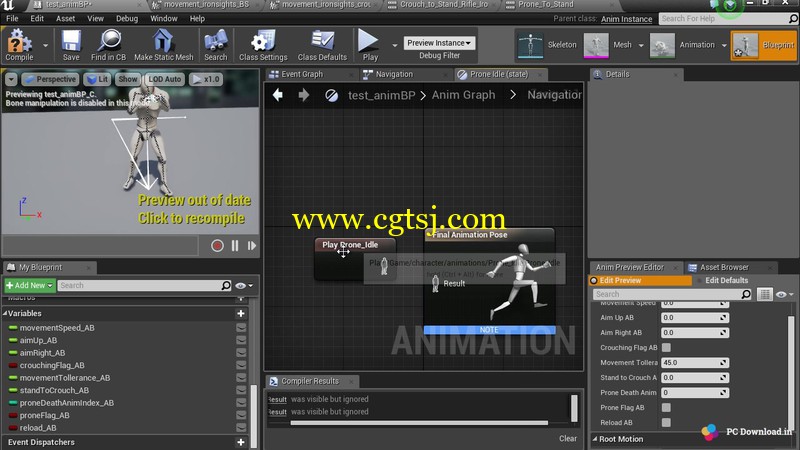
Task: Switch to Animation editor mode
Action: pos(682,45)
